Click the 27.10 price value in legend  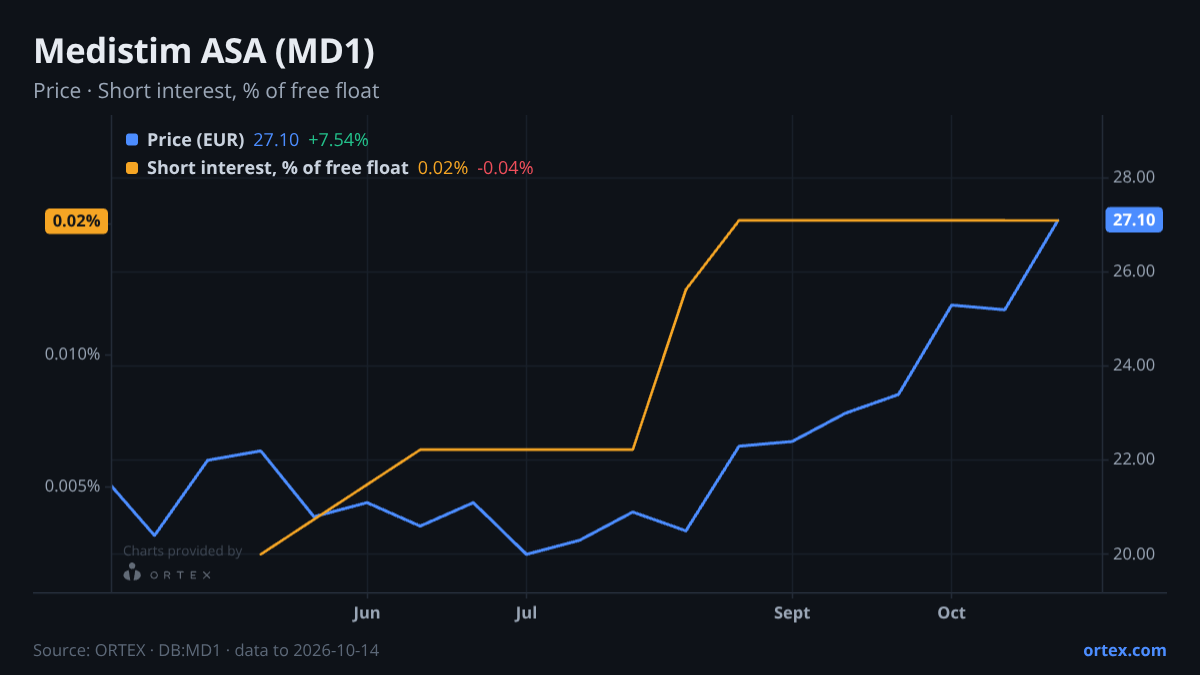pos(276,140)
